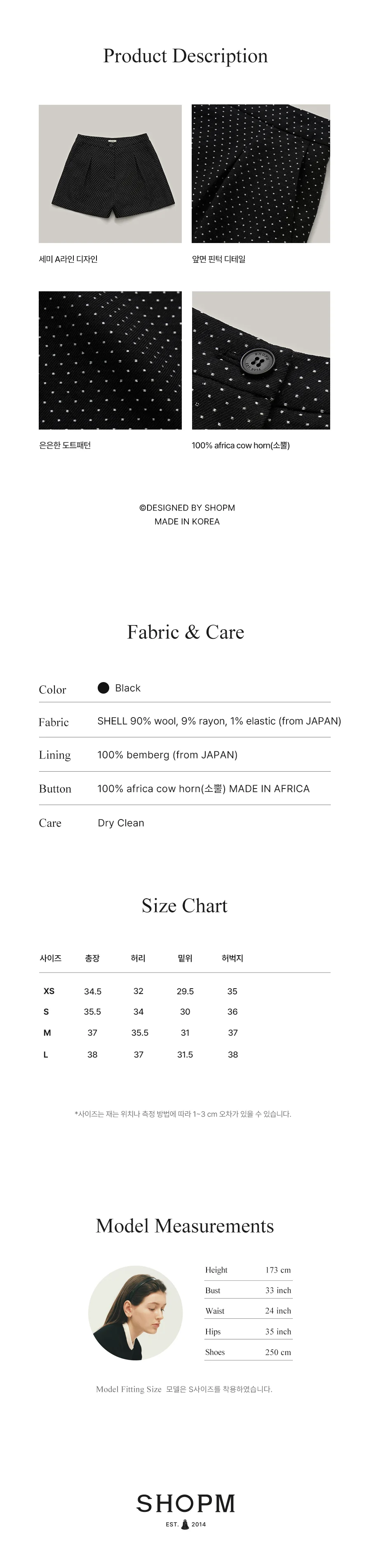The image size is (371, 1568).
Task: Click the Model Measurements heading
Action: [x=185, y=1226]
